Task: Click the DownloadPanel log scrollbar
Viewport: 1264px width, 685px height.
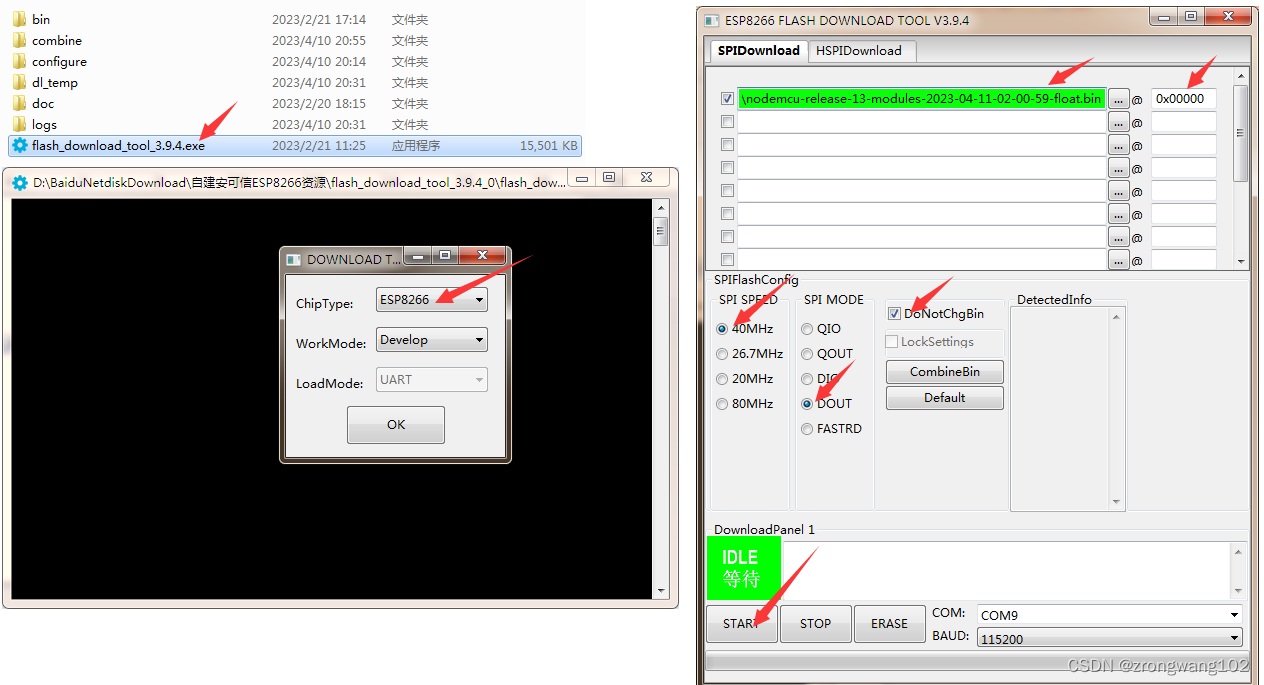Action: pos(1239,571)
